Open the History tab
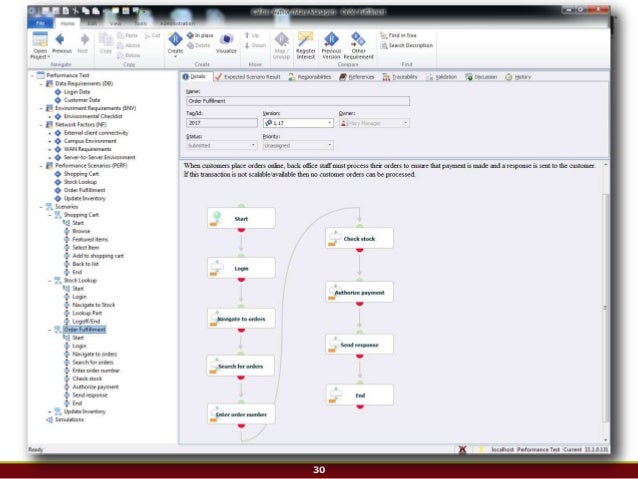Image resolution: width=638 pixels, height=479 pixels. pyautogui.click(x=518, y=77)
